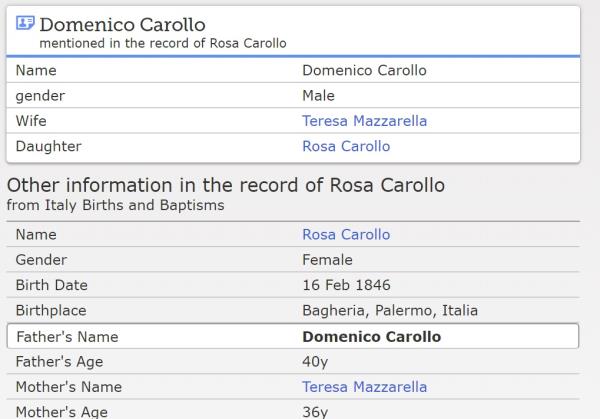Click the Wife row label
Viewport: 600px width, 419px height.
tap(31, 121)
